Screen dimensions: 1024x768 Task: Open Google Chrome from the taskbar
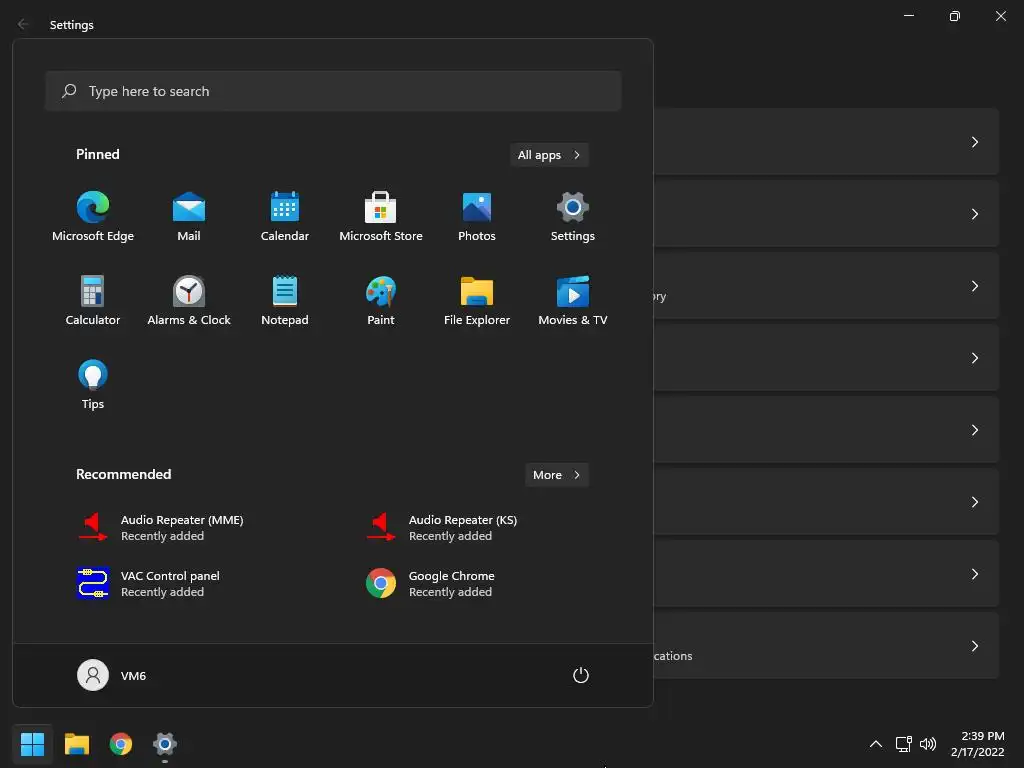(x=121, y=744)
